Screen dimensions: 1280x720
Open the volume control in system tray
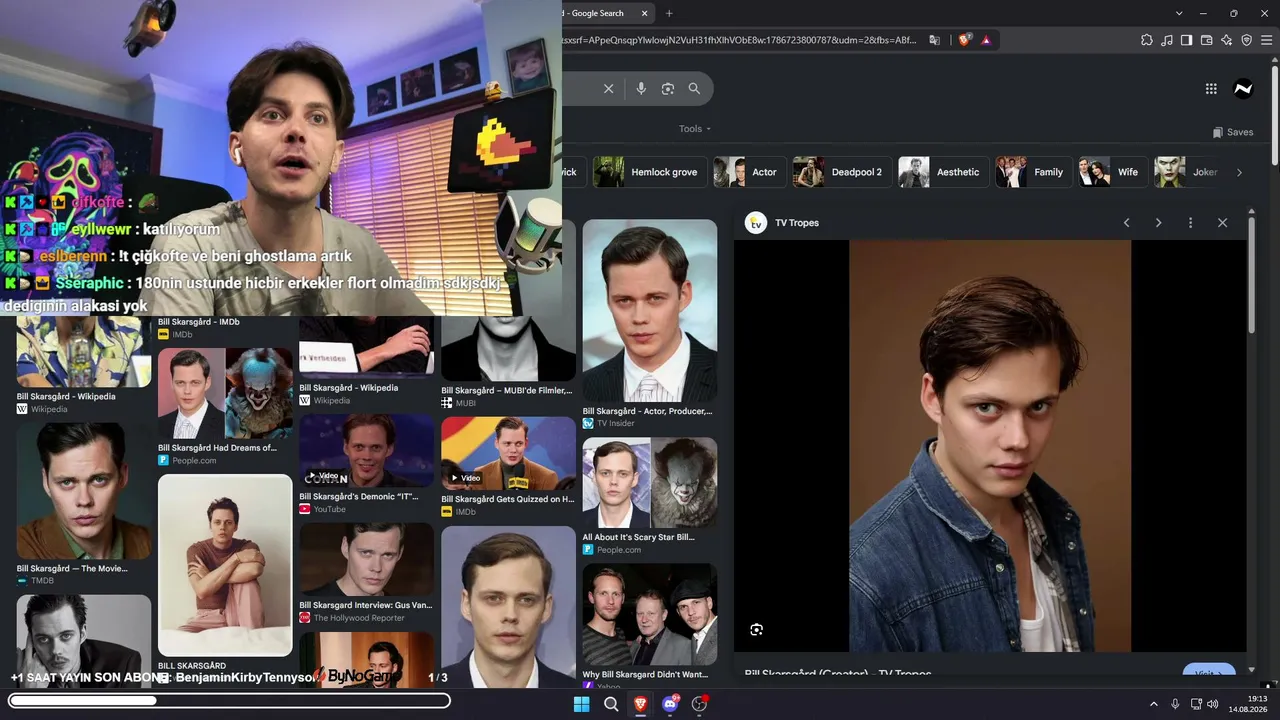tap(1213, 704)
